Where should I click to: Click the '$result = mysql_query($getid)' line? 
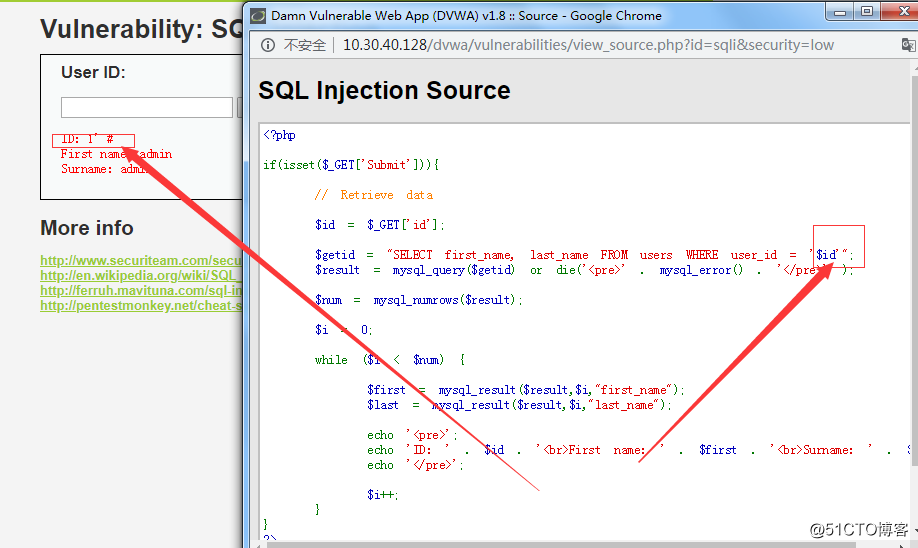584,270
